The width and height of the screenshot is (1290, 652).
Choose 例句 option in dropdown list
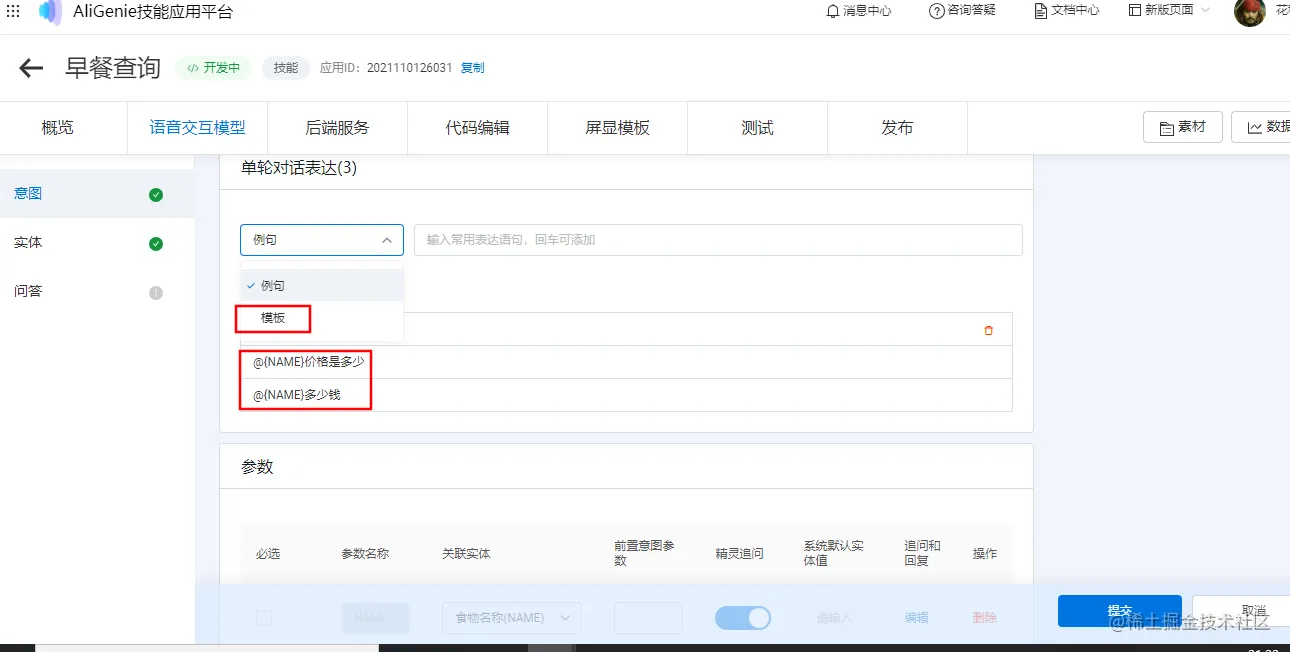tap(322, 285)
